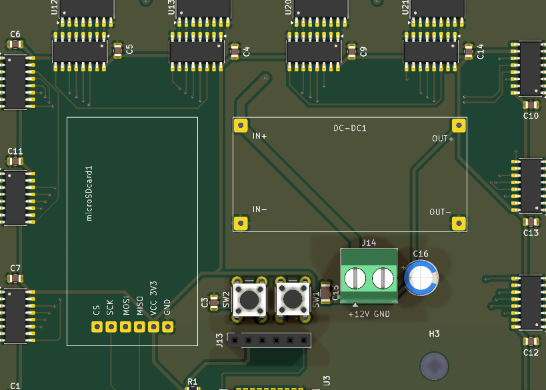Select the C13 capacitor component

point(531,222)
